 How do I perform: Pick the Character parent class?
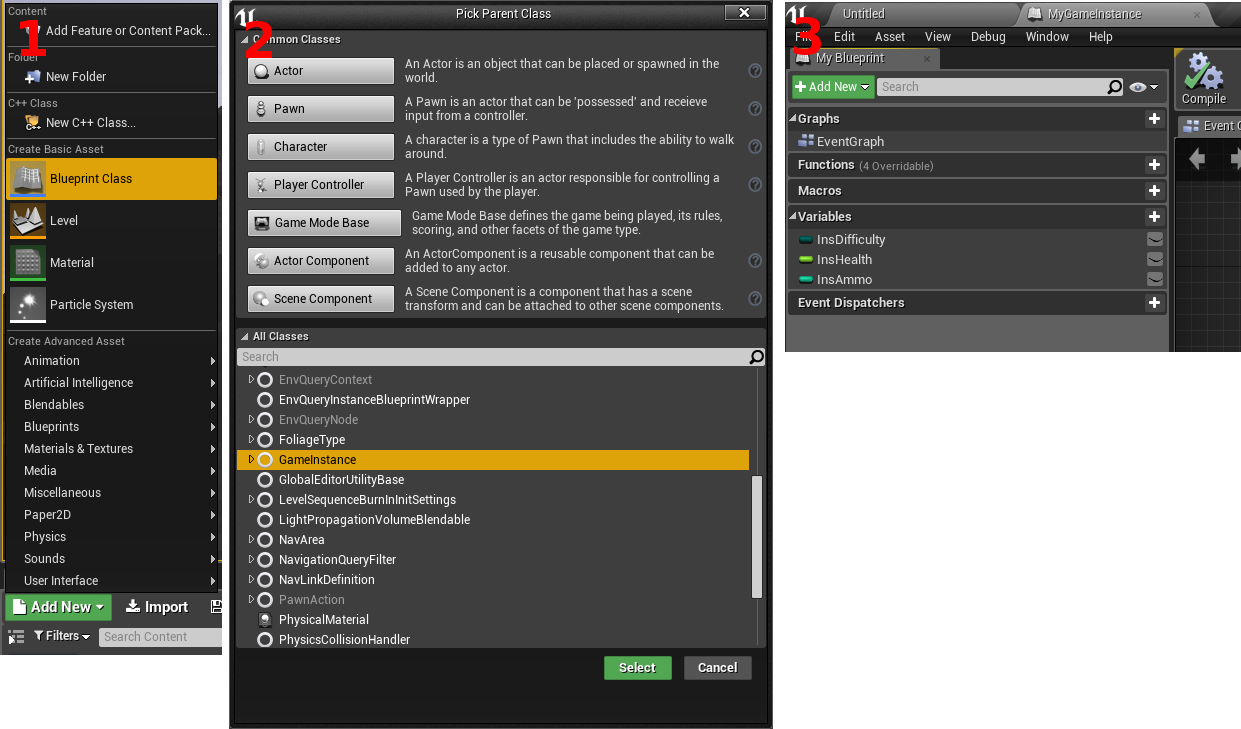tap(321, 147)
